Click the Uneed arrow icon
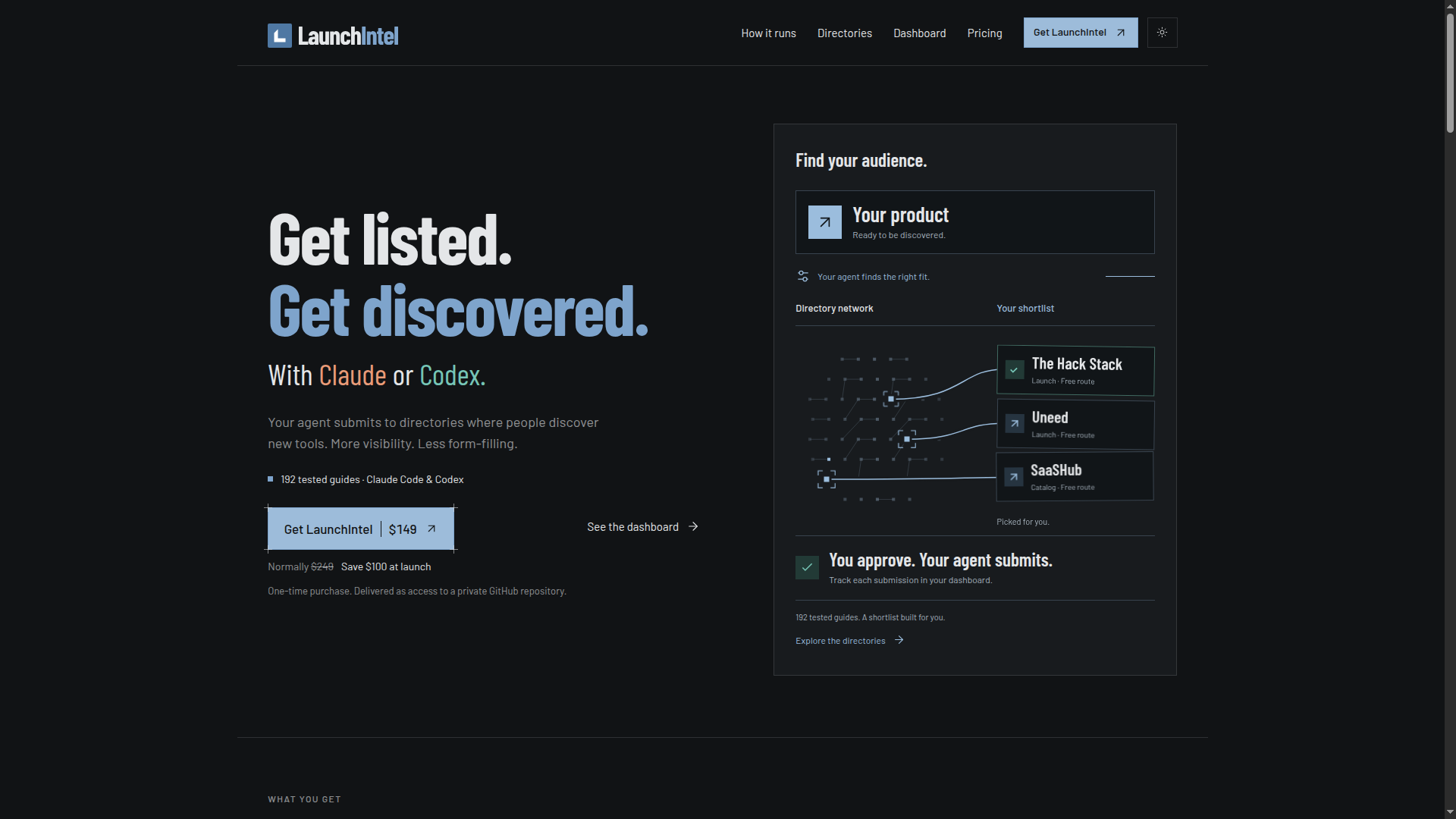This screenshot has width=1456, height=819. coord(1015,424)
